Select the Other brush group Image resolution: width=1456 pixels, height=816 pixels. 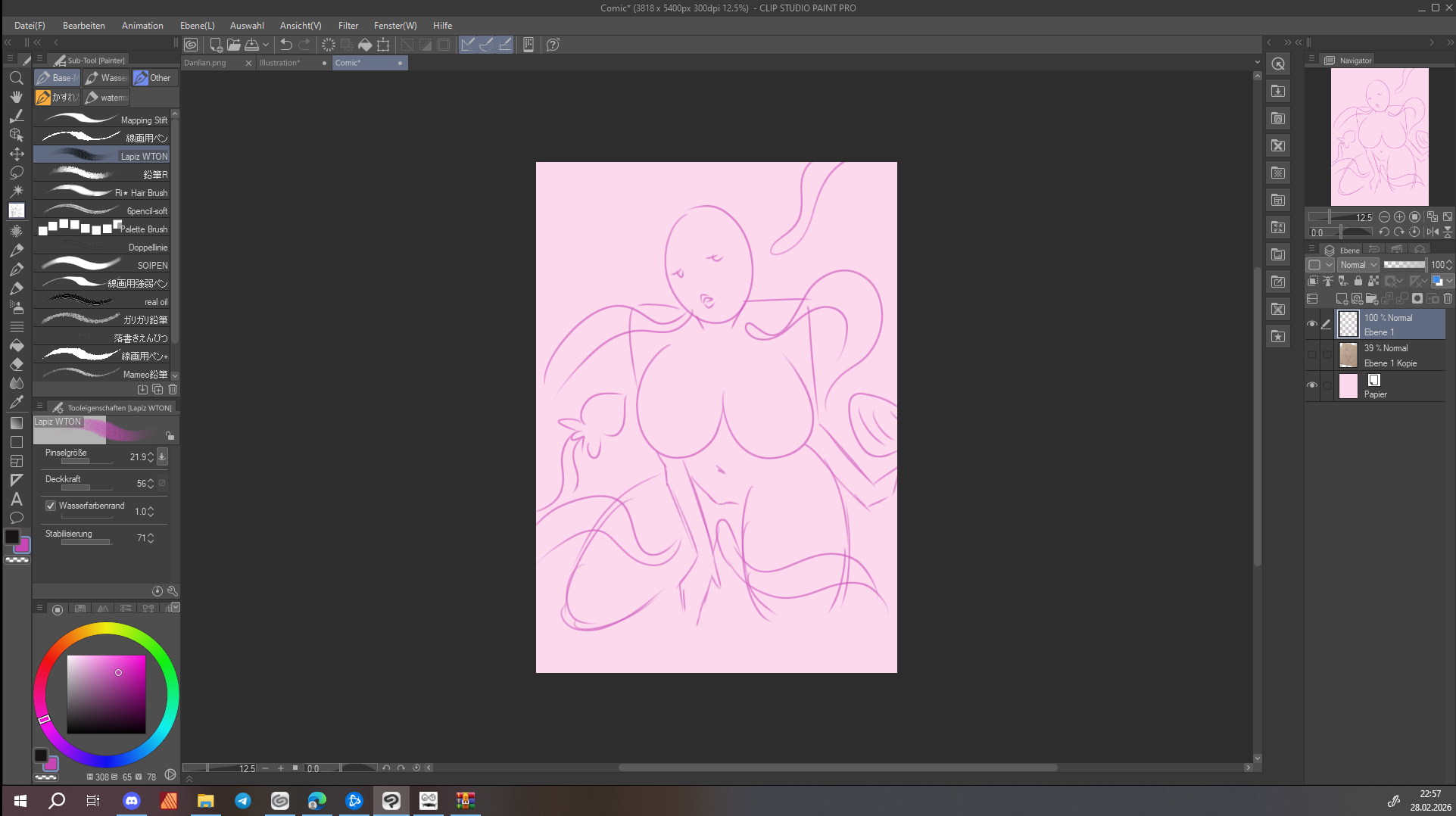(154, 78)
